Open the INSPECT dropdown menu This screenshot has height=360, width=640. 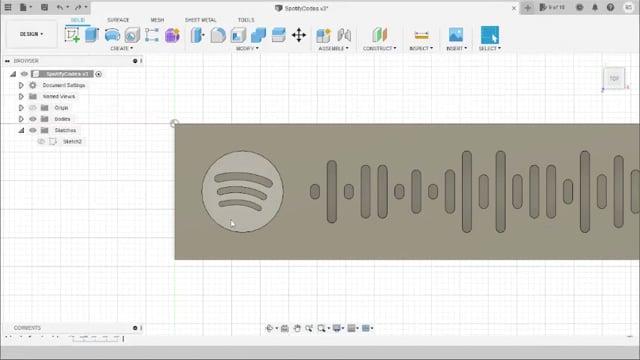point(421,49)
